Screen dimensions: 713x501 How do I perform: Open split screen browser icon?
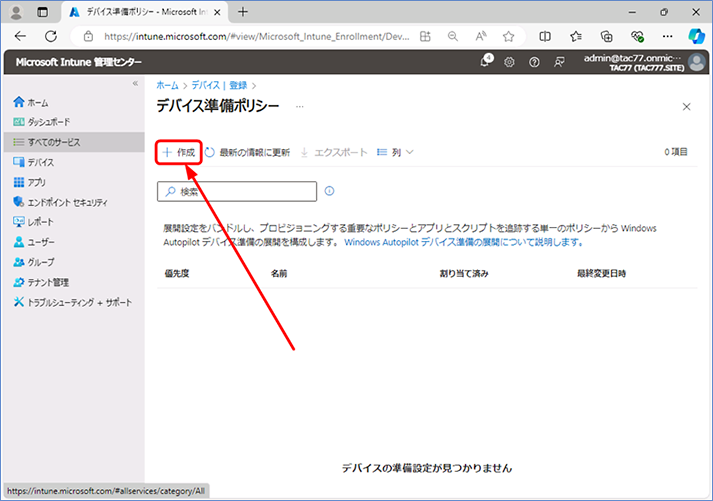545,36
